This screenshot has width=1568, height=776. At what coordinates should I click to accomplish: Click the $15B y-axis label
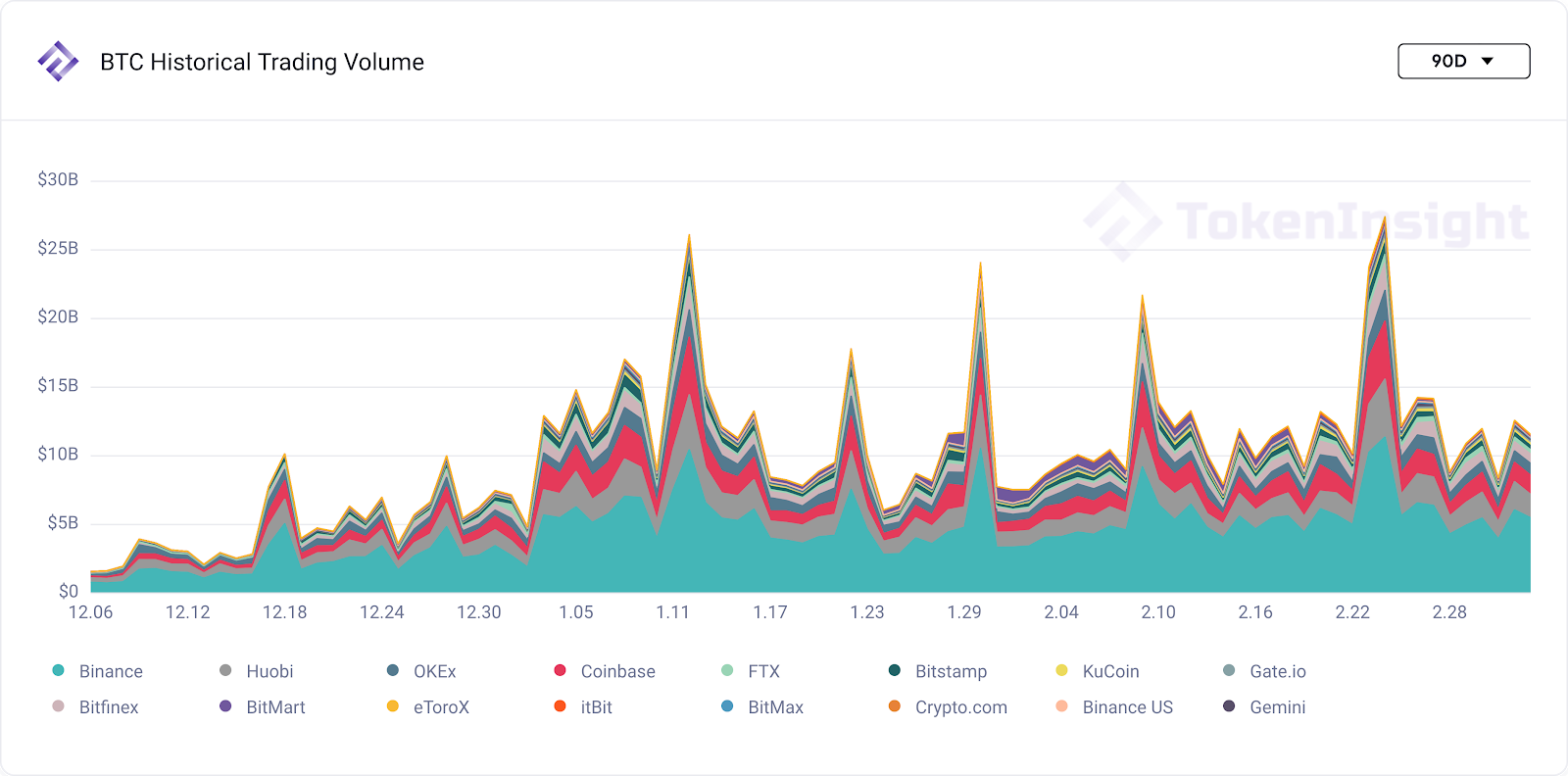58,385
